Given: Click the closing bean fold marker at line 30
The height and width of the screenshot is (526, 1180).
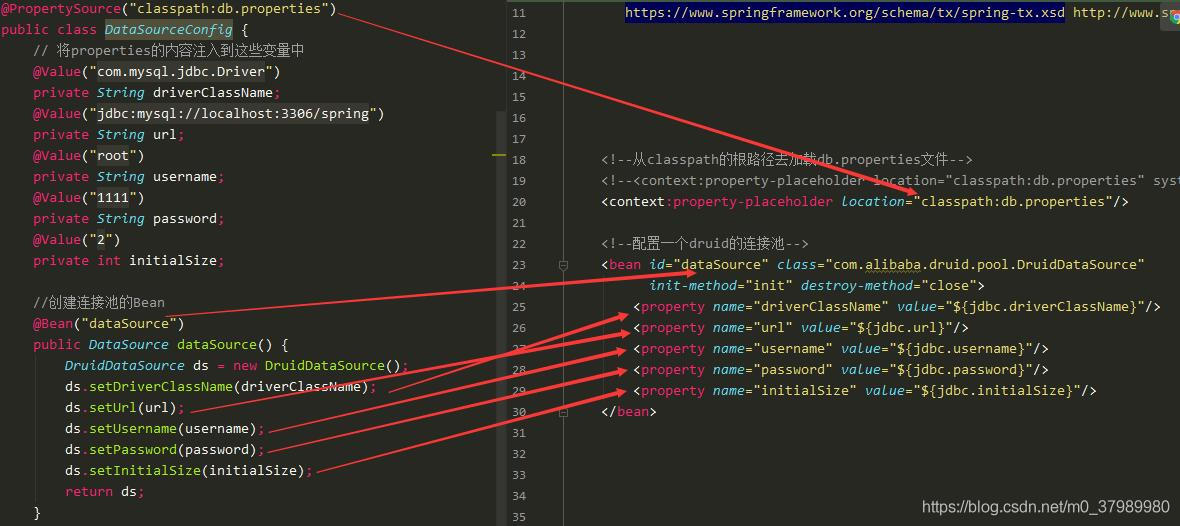Looking at the screenshot, I should click(x=563, y=412).
